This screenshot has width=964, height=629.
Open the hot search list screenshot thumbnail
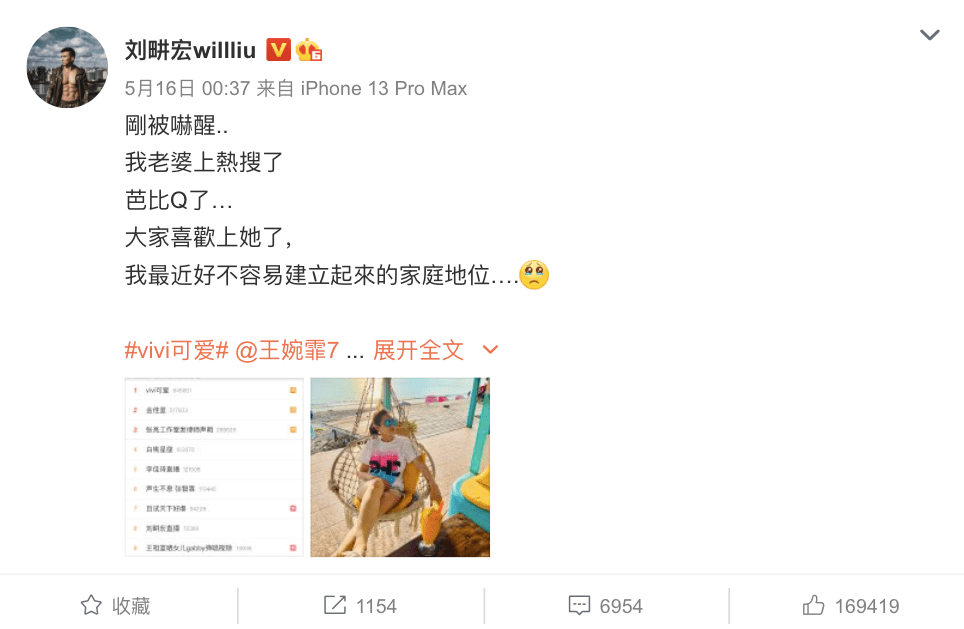[214, 467]
